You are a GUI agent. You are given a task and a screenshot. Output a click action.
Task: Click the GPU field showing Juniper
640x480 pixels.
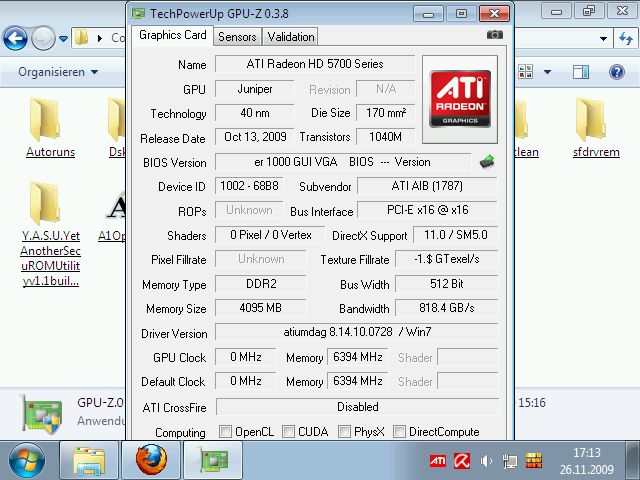click(x=254, y=89)
